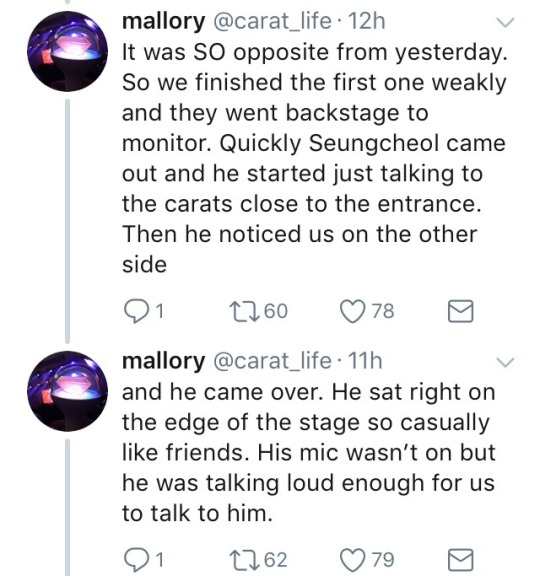This screenshot has width=540, height=576.
Task: Open mallory's name on the 11h tweet
Action: click(x=163, y=361)
